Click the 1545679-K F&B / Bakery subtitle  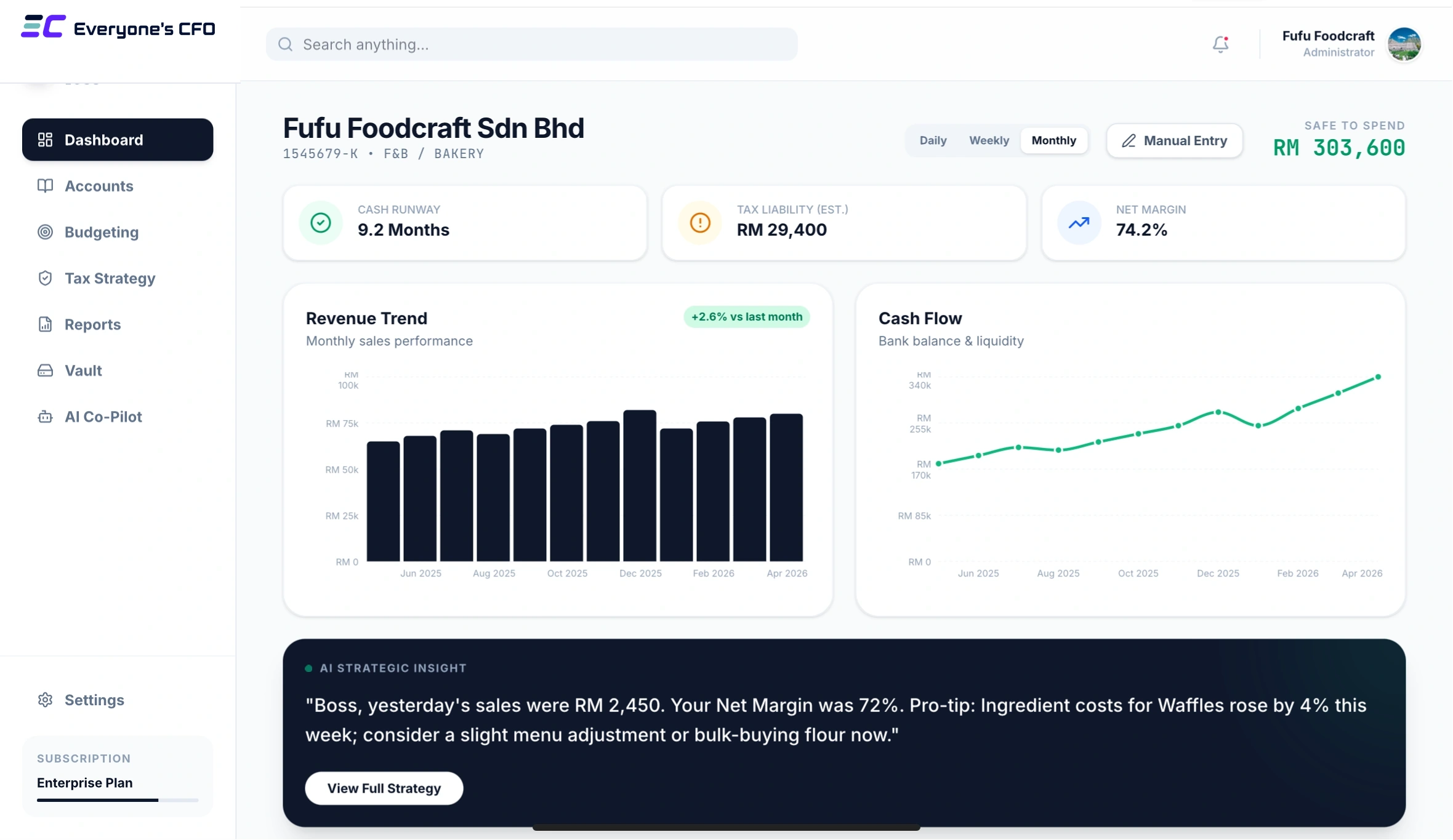click(x=384, y=154)
